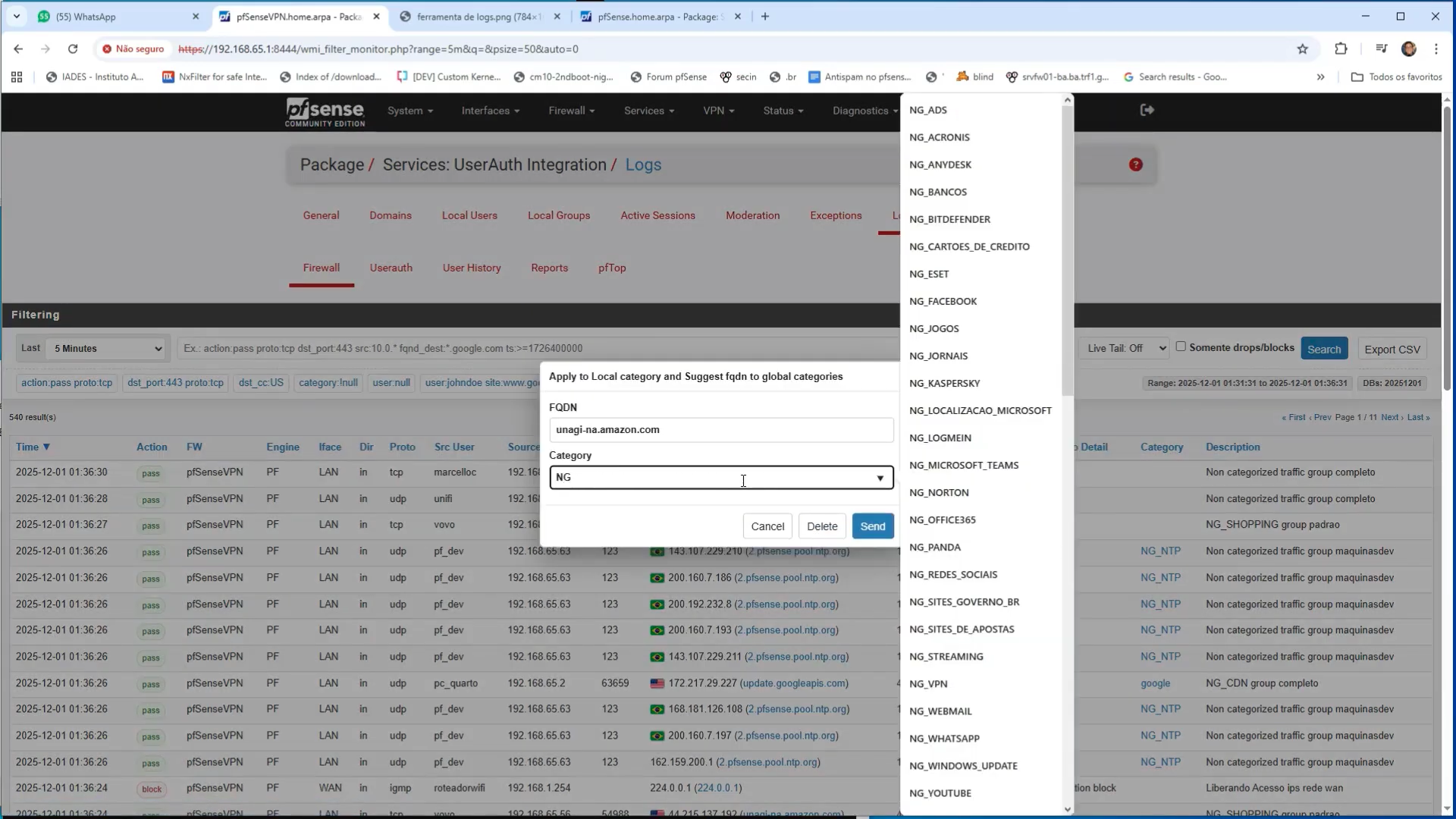Open new browser tab
Screen dimensions: 1456x819
(765, 17)
